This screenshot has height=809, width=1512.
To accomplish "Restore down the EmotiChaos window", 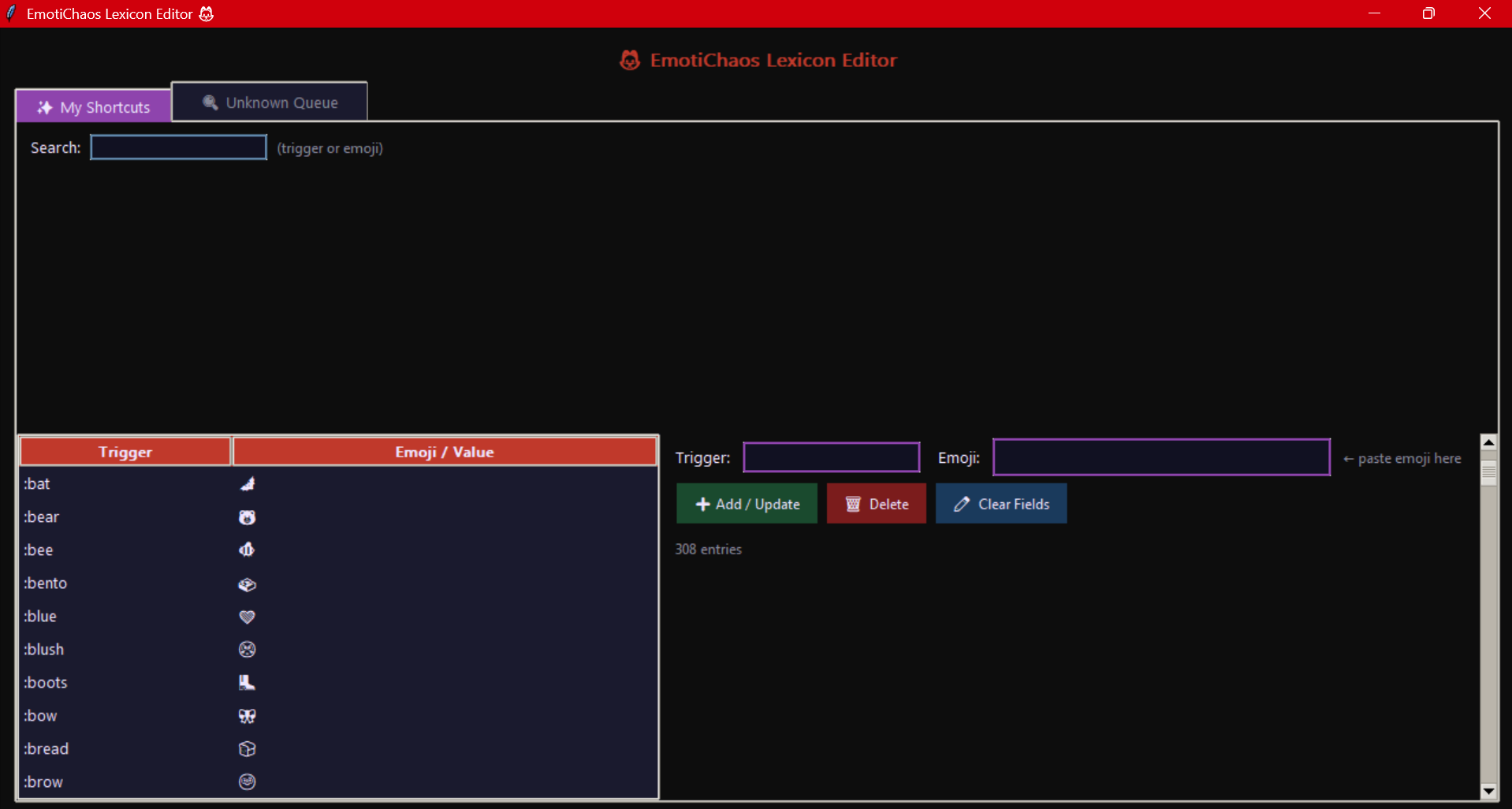I will coord(1428,13).
